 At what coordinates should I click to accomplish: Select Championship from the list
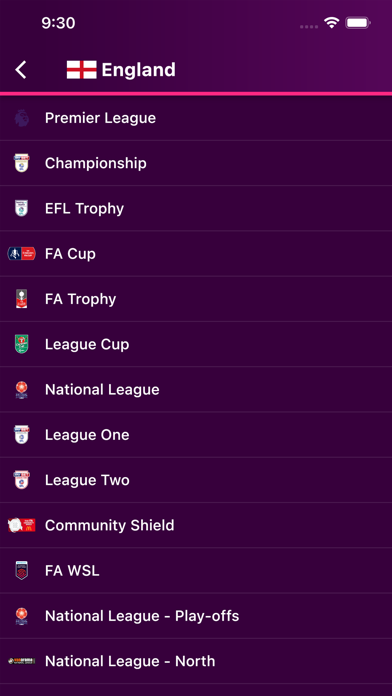click(x=196, y=163)
